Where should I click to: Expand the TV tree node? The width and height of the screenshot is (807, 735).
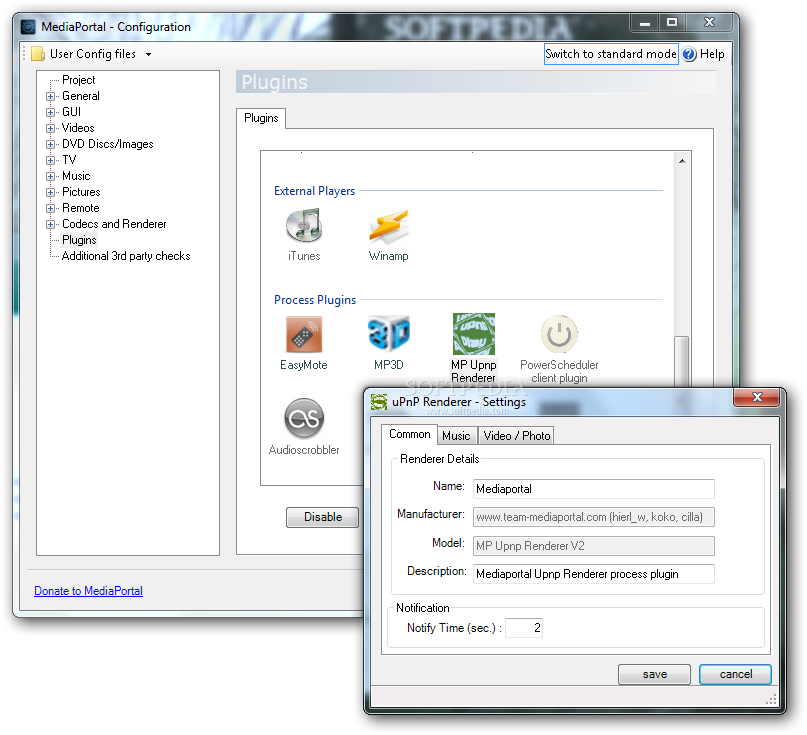point(50,160)
